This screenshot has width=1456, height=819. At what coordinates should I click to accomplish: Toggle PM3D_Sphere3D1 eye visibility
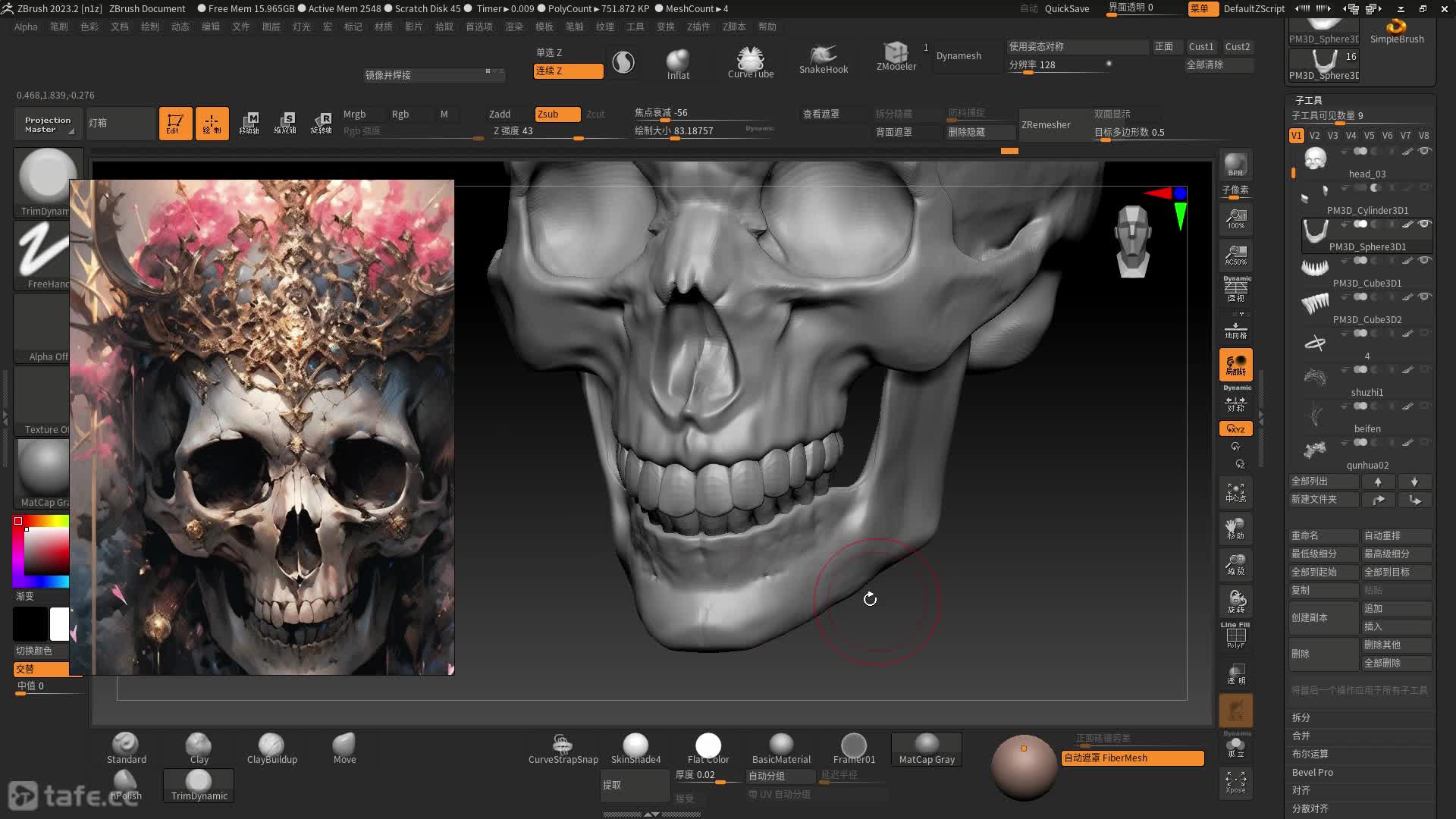click(x=1425, y=224)
